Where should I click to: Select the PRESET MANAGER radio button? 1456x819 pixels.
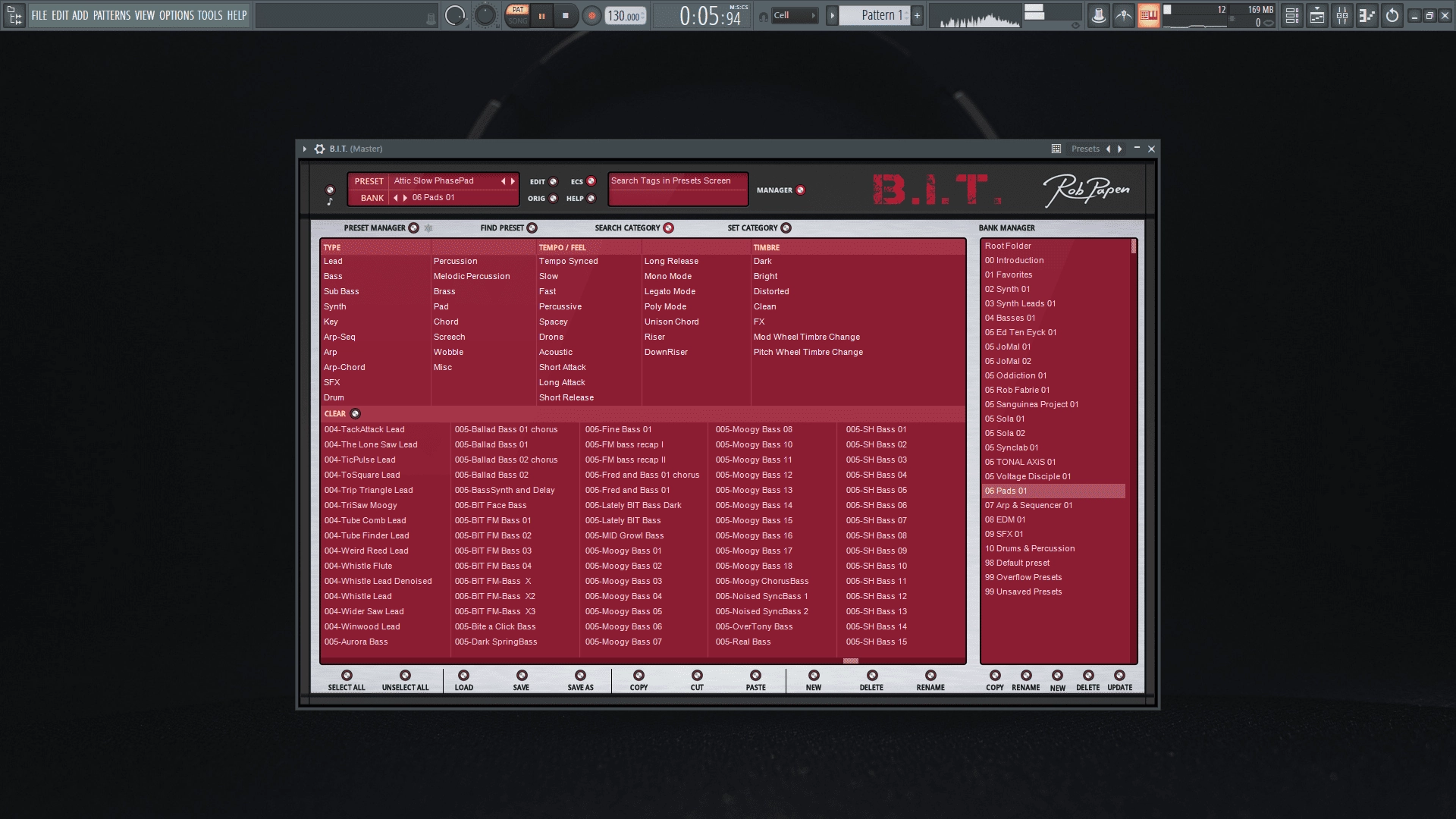tap(413, 227)
